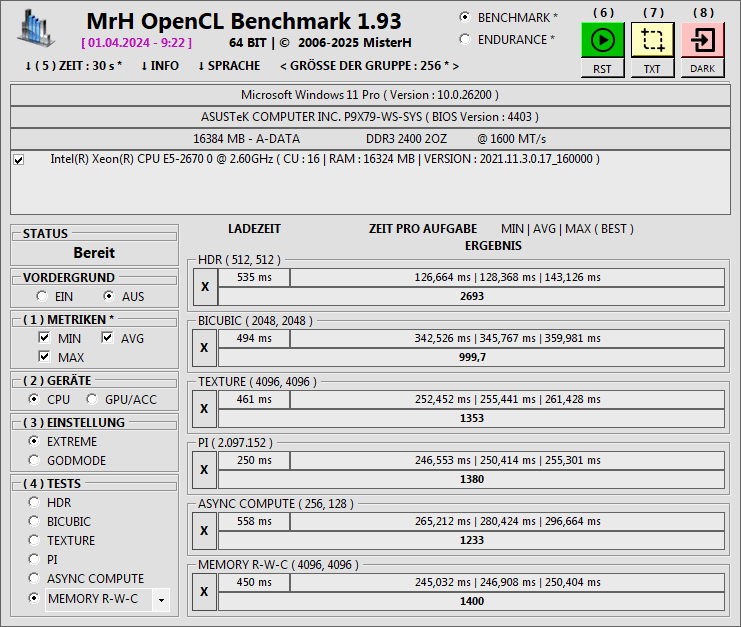Click the ASYNC COMPUTE load time 558 ms
This screenshot has width=741, height=627.
point(254,521)
